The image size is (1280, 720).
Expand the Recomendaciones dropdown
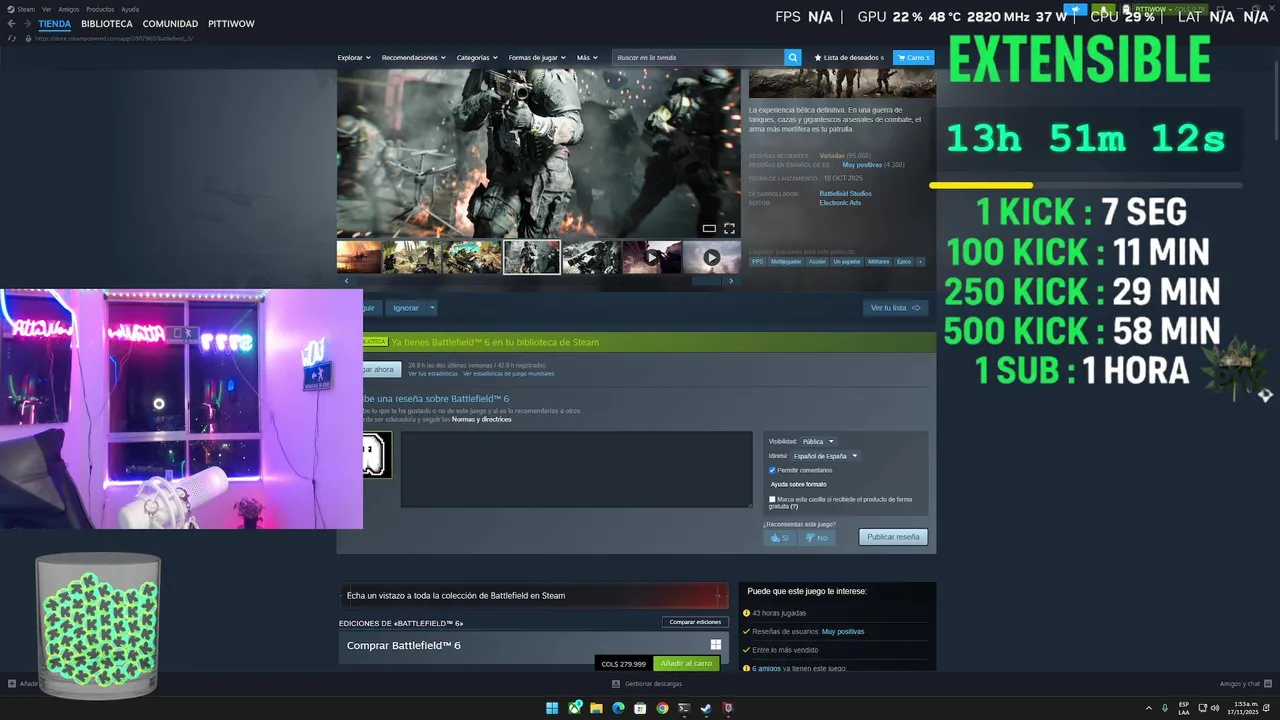(414, 57)
